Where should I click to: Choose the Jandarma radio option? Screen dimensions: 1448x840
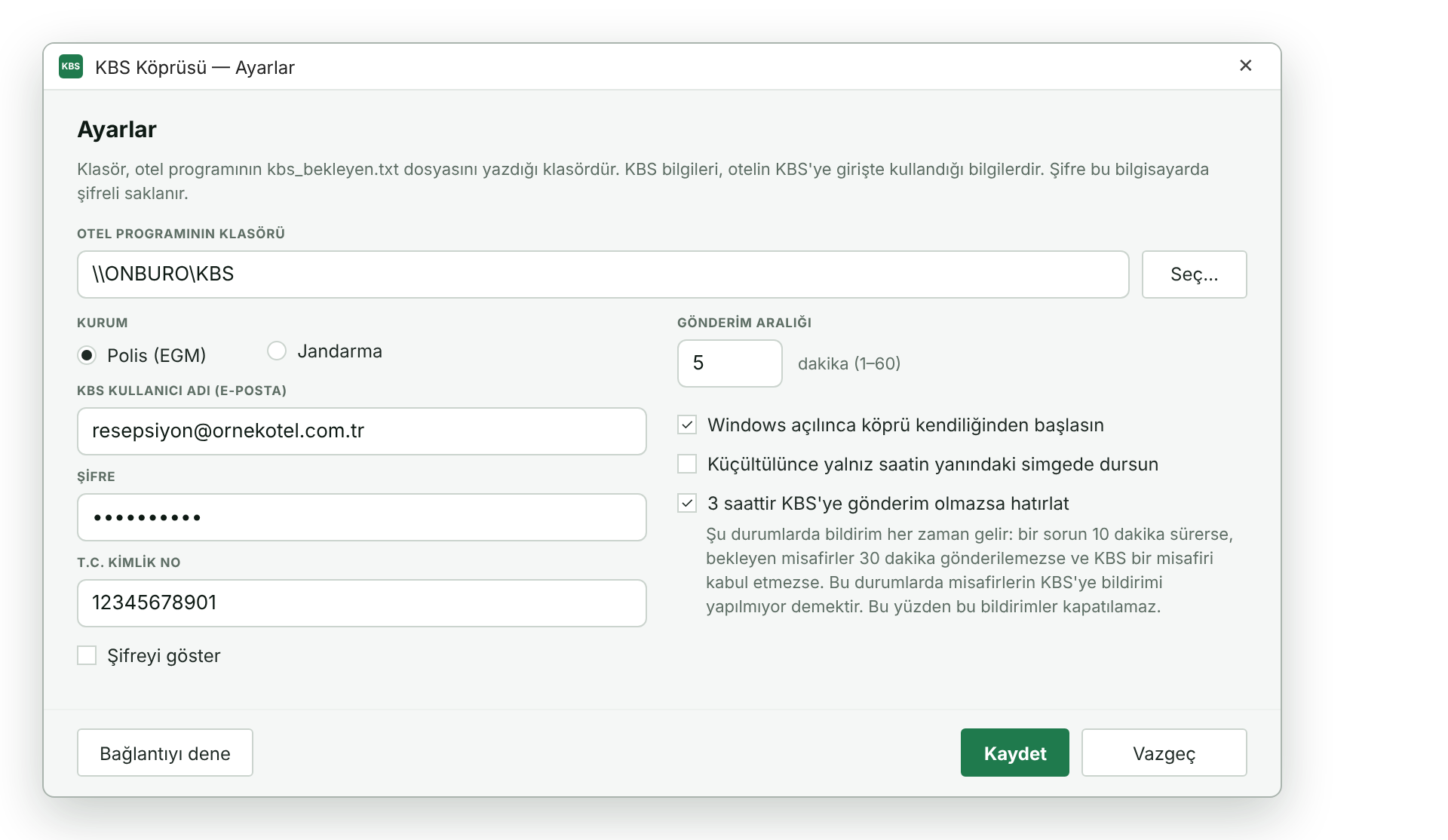(x=277, y=351)
